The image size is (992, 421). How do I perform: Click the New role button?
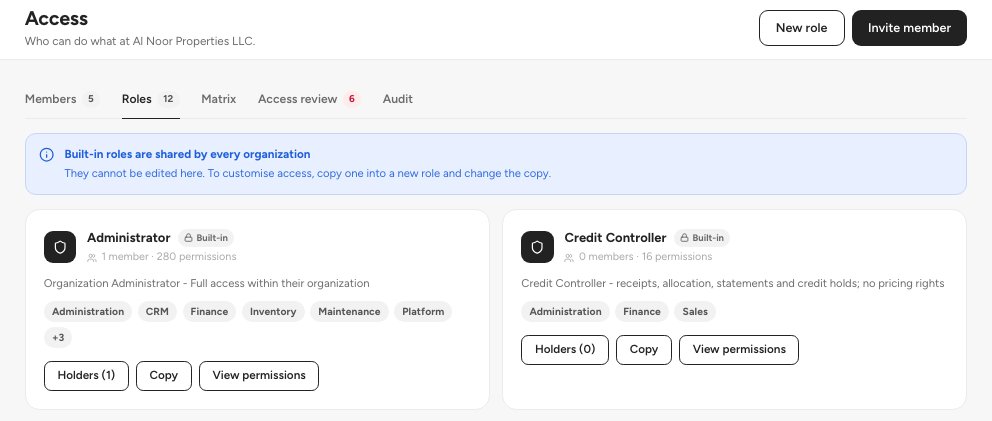(802, 28)
